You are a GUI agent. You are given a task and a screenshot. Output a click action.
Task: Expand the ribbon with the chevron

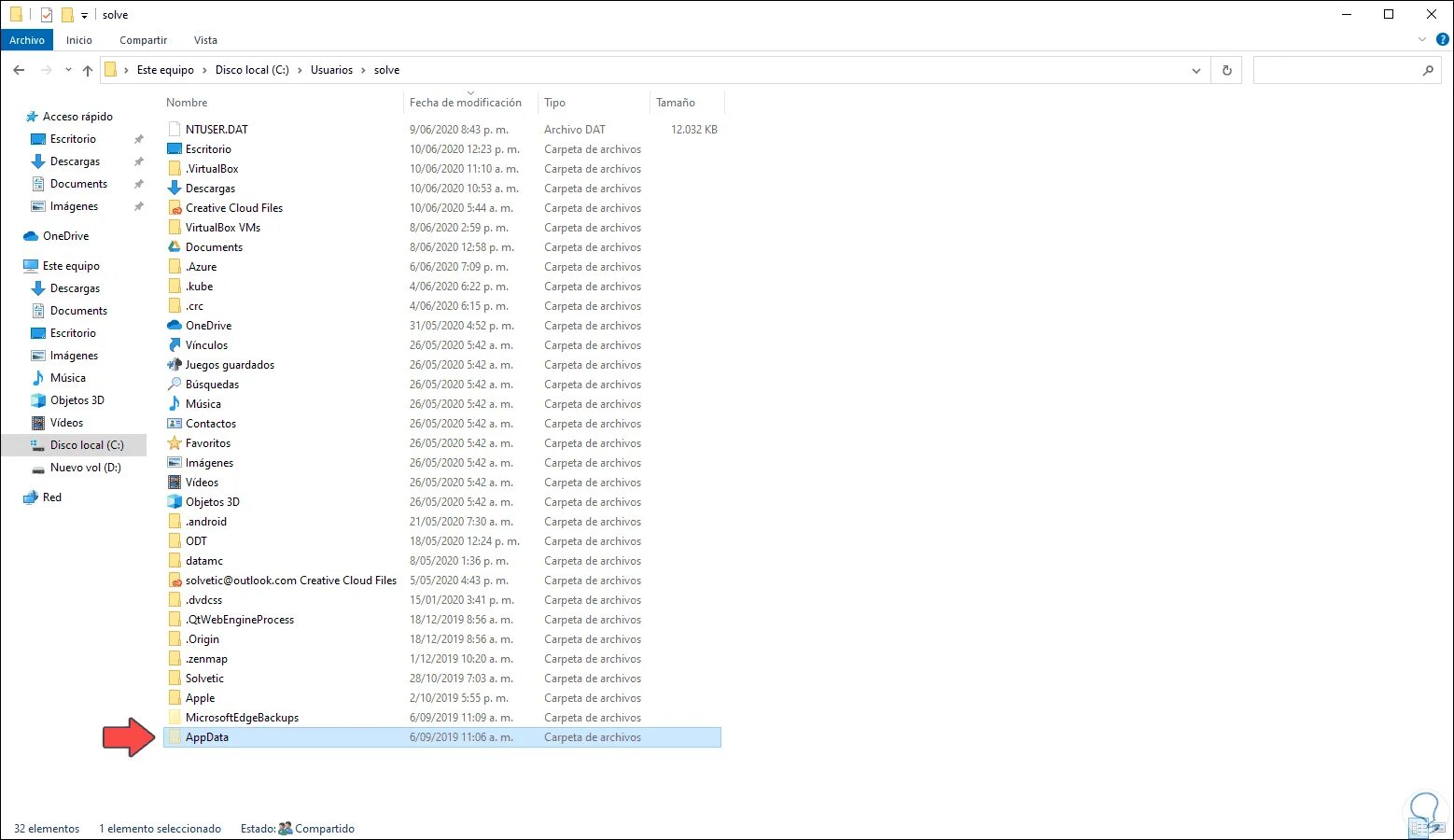1422,40
